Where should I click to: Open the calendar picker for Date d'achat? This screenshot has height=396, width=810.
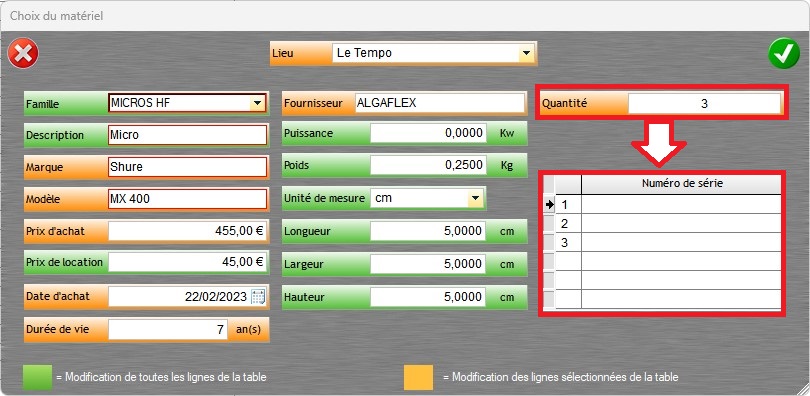click(x=258, y=297)
